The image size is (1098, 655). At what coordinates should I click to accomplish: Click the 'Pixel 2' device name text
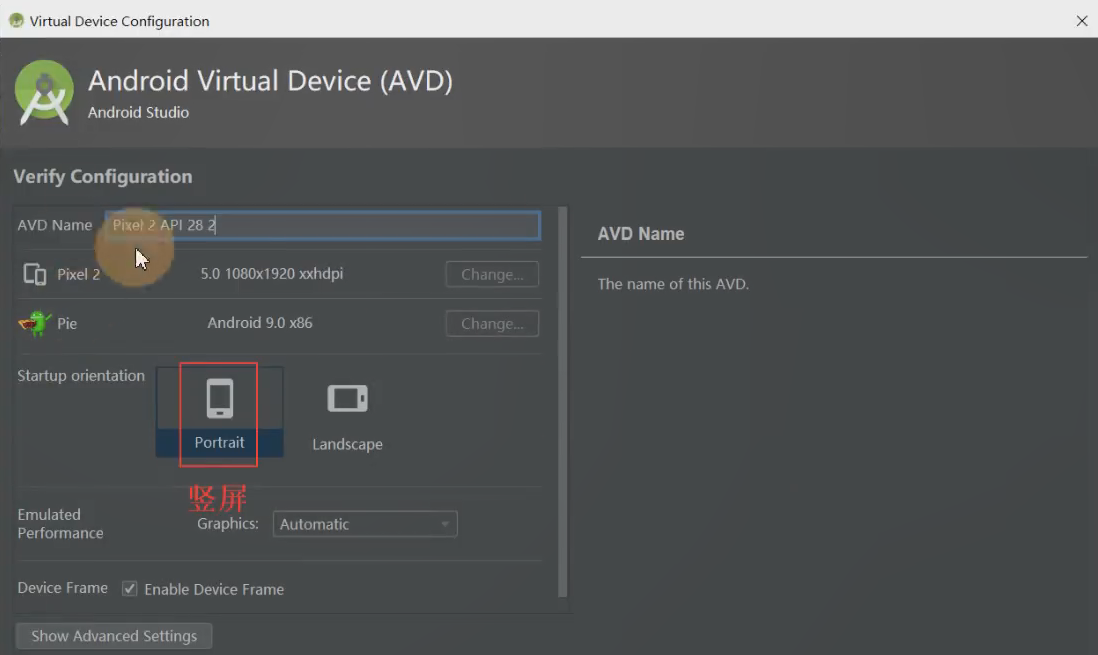(x=78, y=274)
